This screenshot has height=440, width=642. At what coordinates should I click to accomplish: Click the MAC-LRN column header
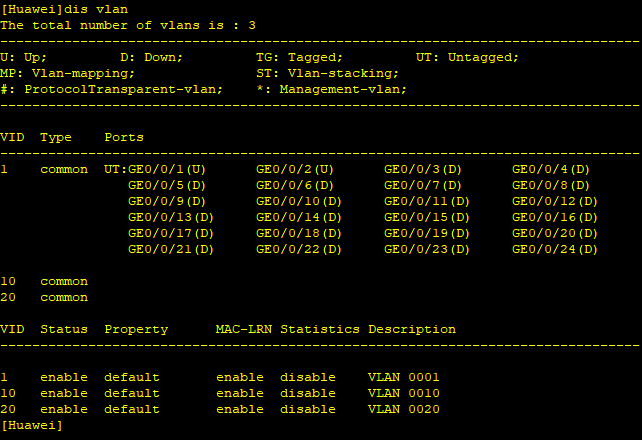point(244,329)
